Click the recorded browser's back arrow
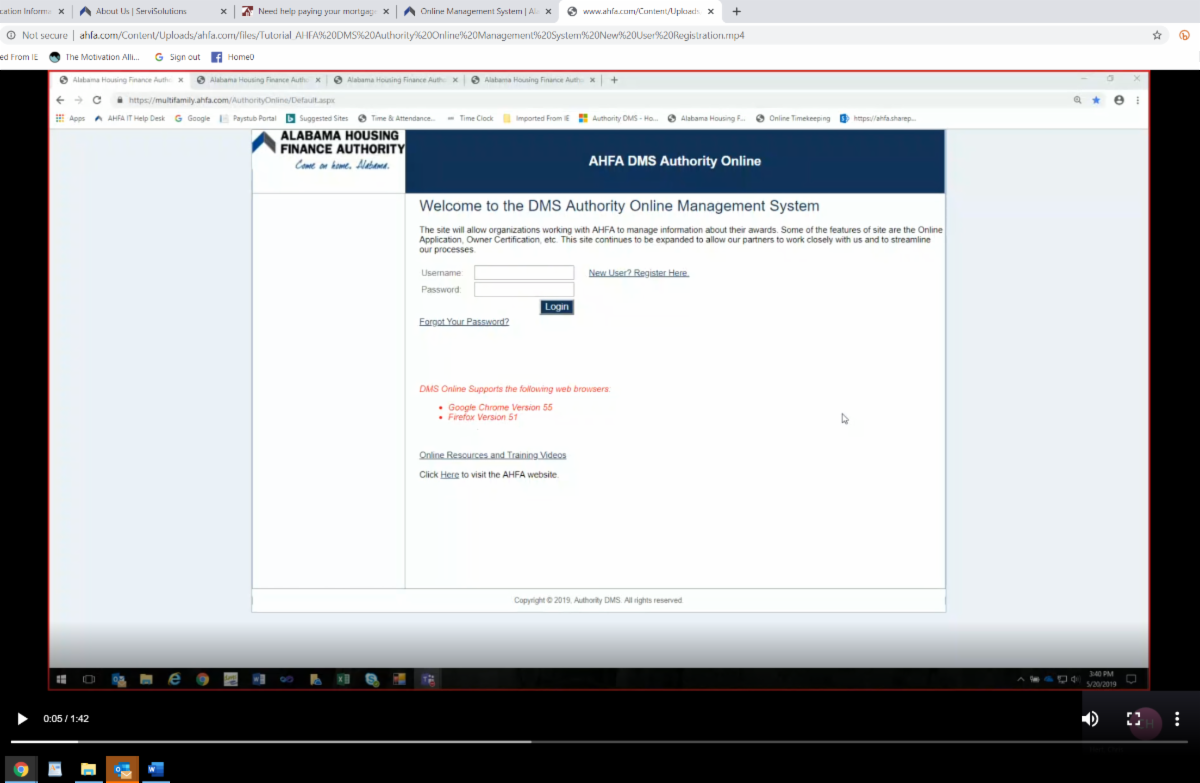The width and height of the screenshot is (1200, 783). [x=60, y=100]
